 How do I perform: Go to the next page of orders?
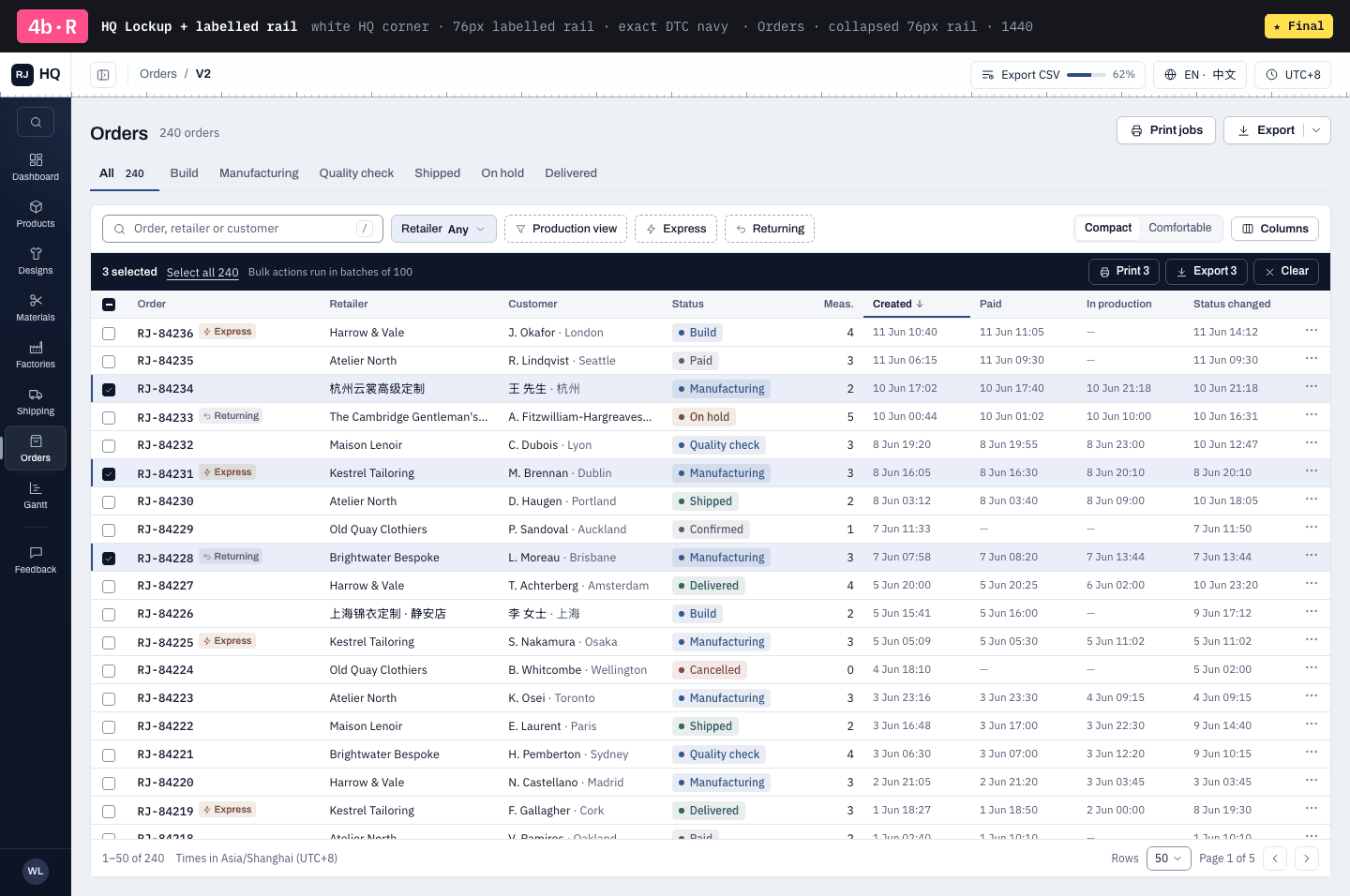point(1307,859)
